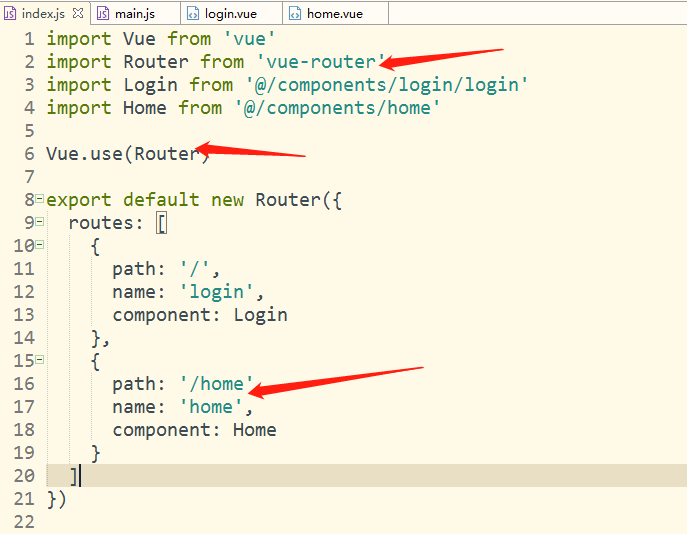The height and width of the screenshot is (534, 687).
Task: Click 'export default new Router({' line
Action: point(194,200)
